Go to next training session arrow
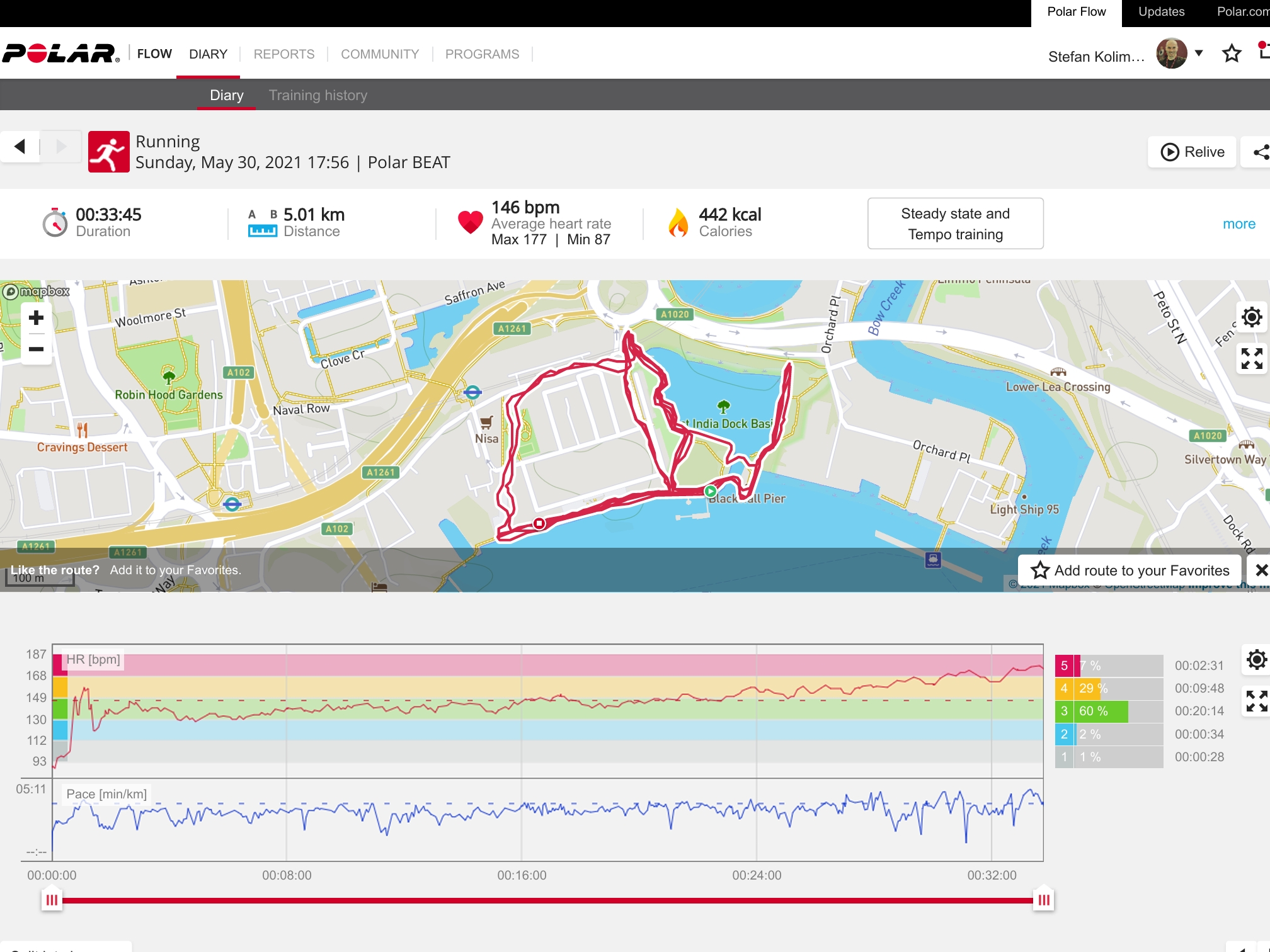 tap(61, 147)
